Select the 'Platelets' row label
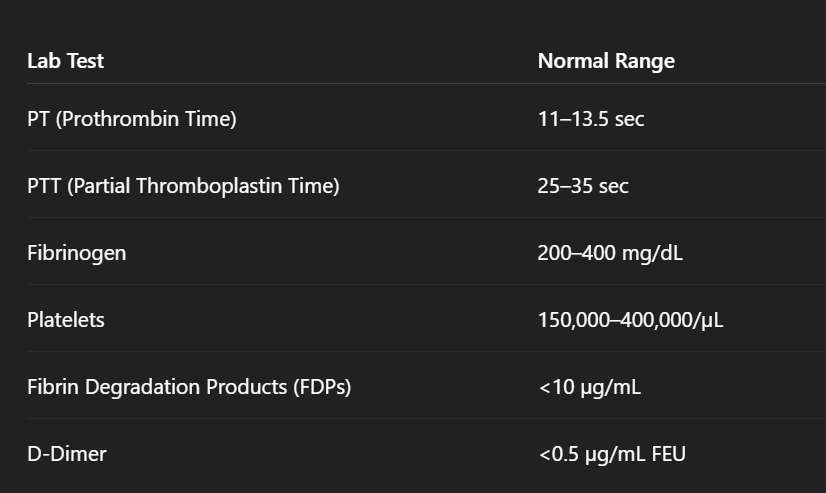Image resolution: width=826 pixels, height=493 pixels. point(65,320)
